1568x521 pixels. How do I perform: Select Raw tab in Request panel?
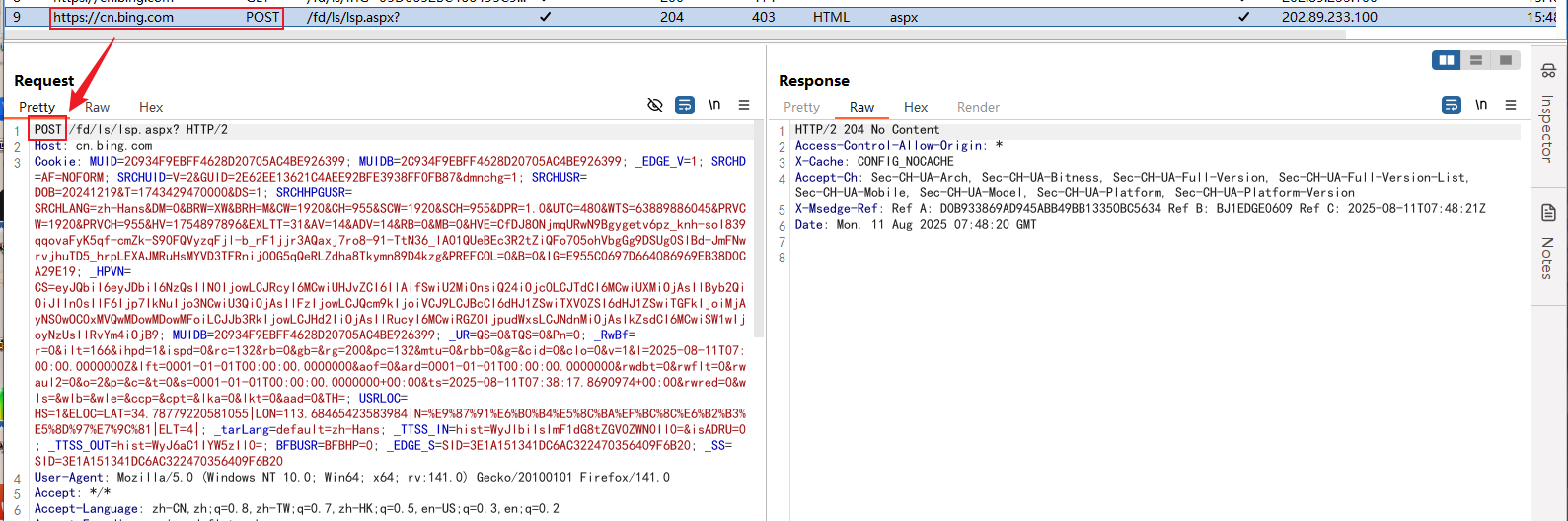[97, 107]
